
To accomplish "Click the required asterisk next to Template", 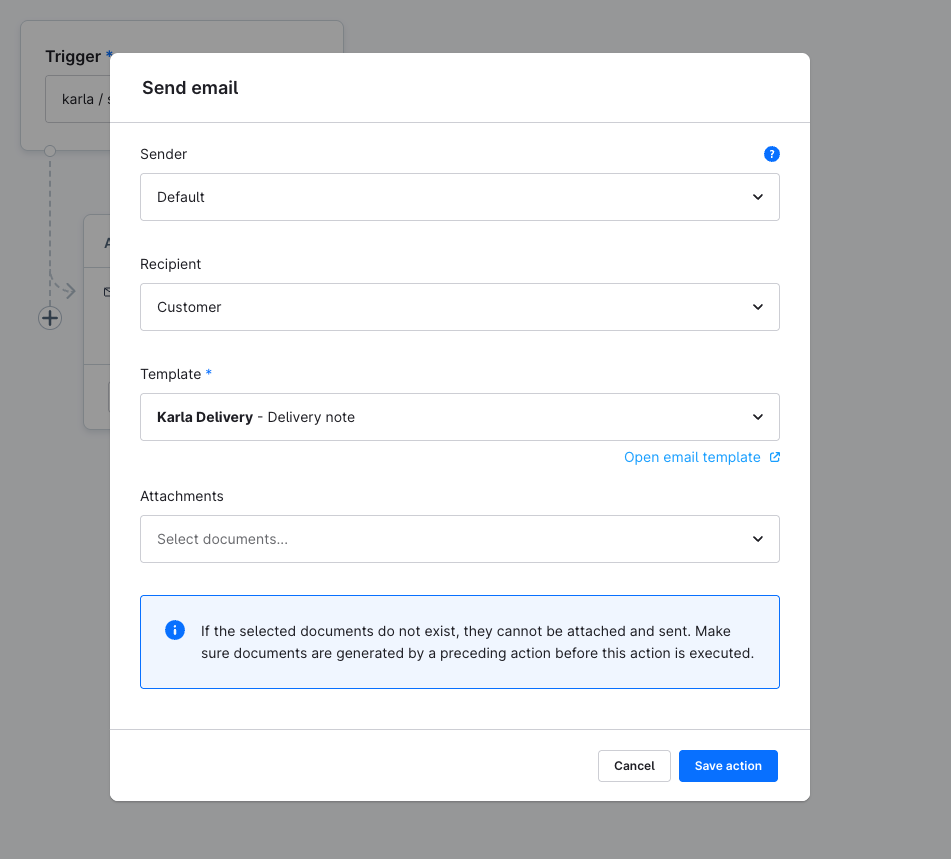I will (209, 373).
